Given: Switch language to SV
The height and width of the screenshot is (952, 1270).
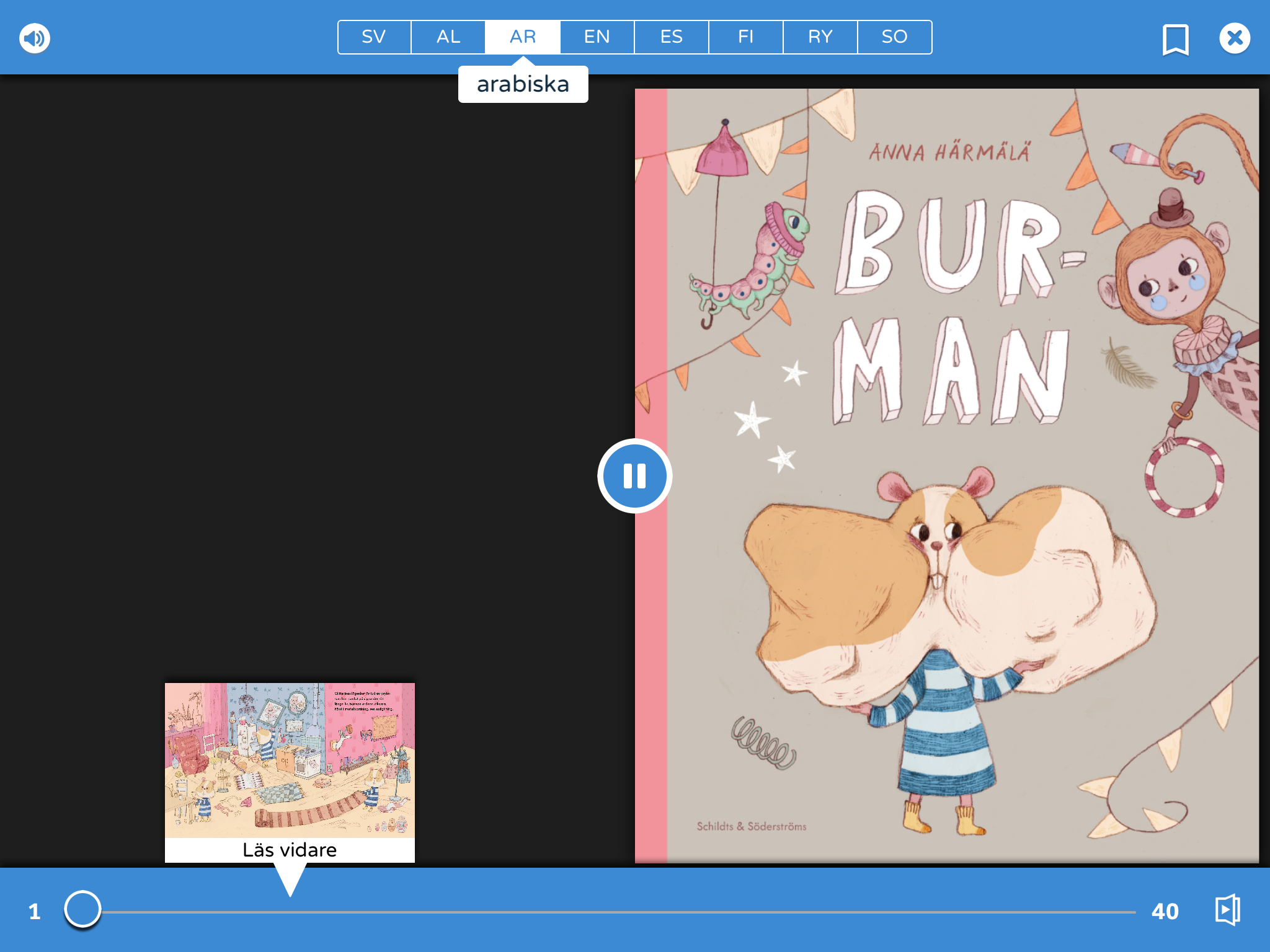Looking at the screenshot, I should point(374,37).
